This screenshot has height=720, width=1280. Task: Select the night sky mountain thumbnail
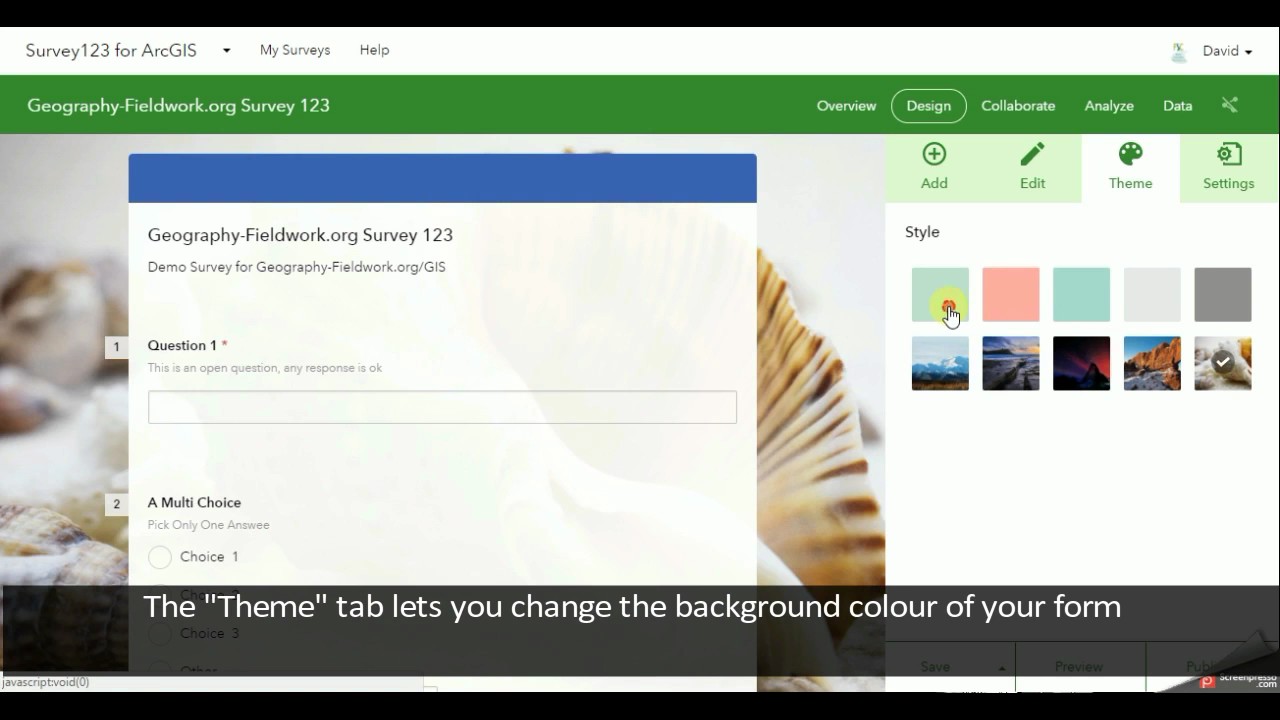(x=1081, y=363)
